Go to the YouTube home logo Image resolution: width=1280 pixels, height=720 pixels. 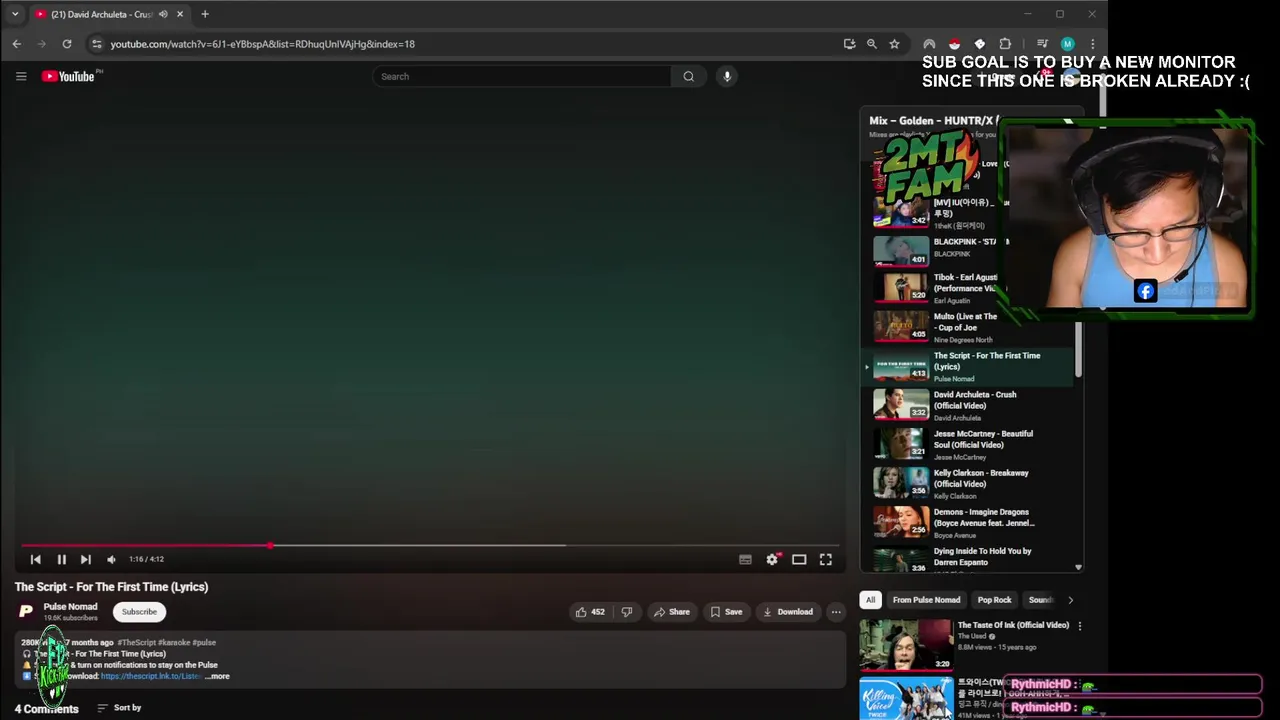(68, 76)
